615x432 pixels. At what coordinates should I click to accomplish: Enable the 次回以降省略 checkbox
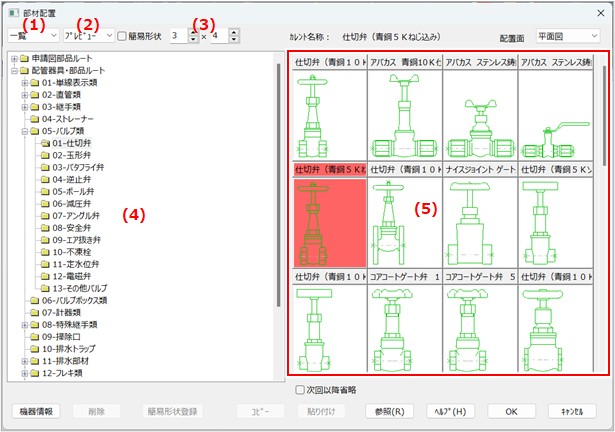(x=302, y=390)
